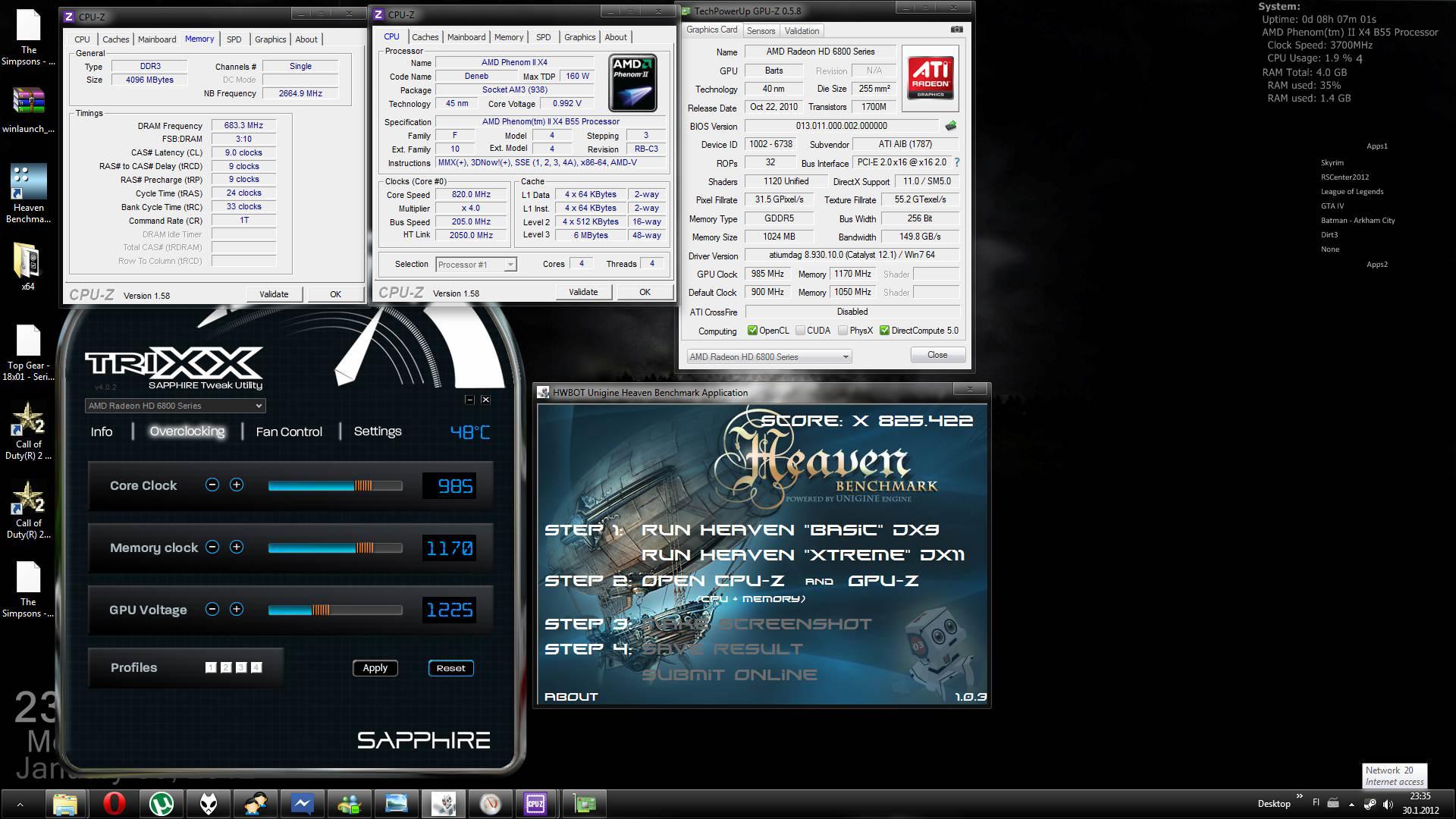Click Apply button in TRIXX
This screenshot has height=819, width=1456.
[375, 668]
